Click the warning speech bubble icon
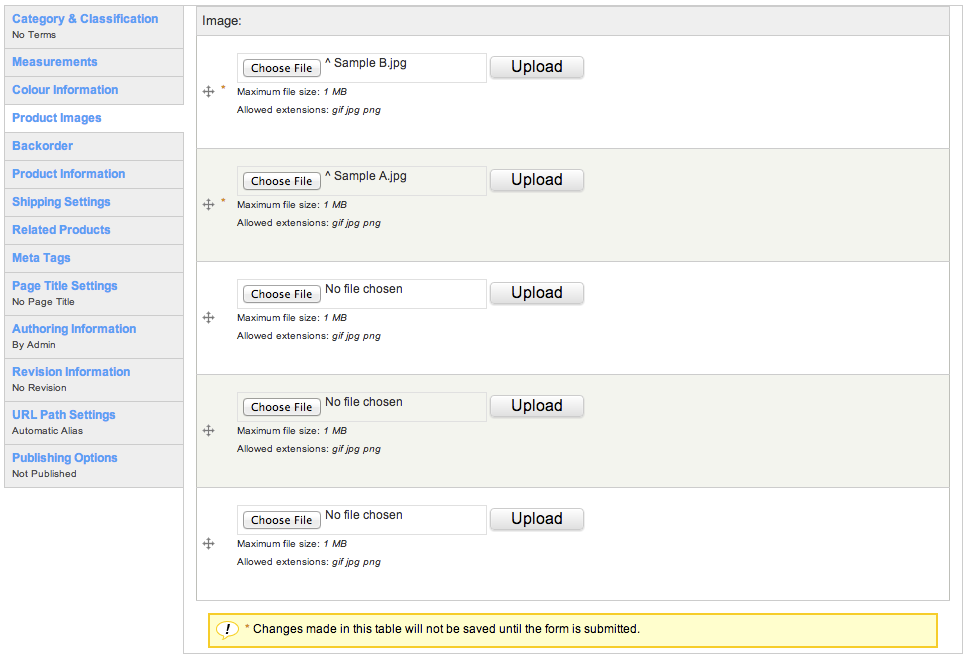This screenshot has width=970, height=660. point(227,630)
